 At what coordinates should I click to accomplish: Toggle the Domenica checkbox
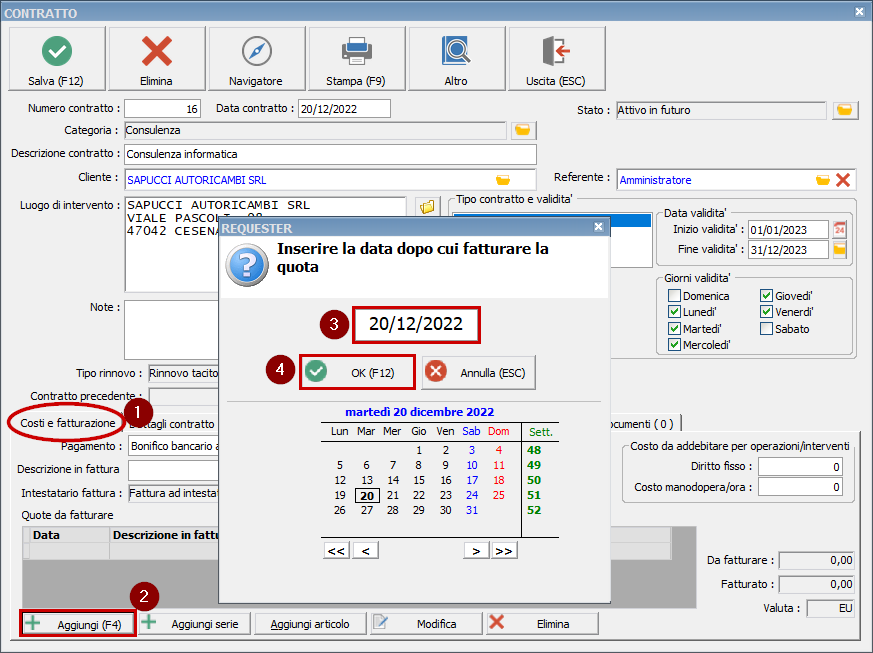[x=674, y=296]
